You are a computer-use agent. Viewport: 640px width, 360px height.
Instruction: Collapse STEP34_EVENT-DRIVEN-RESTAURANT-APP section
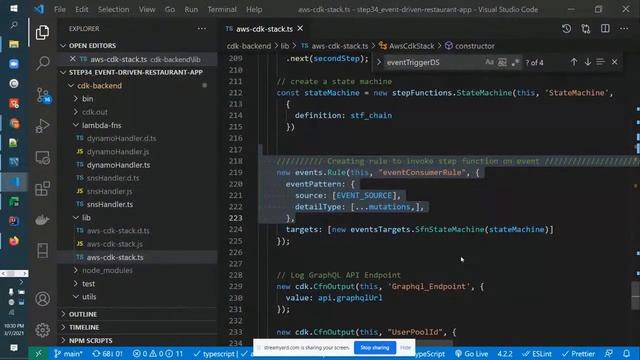(136, 72)
